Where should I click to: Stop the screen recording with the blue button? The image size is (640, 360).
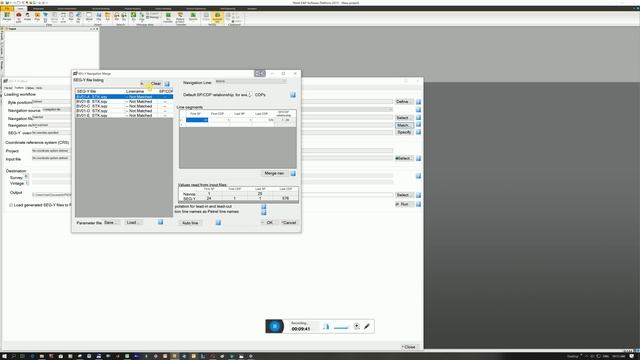275,326
